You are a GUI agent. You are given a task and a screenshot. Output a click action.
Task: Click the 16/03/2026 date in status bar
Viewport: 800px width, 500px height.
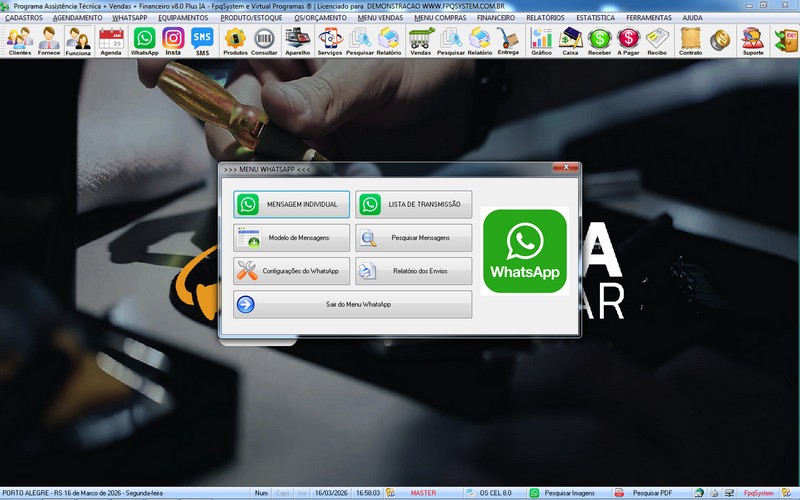[331, 493]
